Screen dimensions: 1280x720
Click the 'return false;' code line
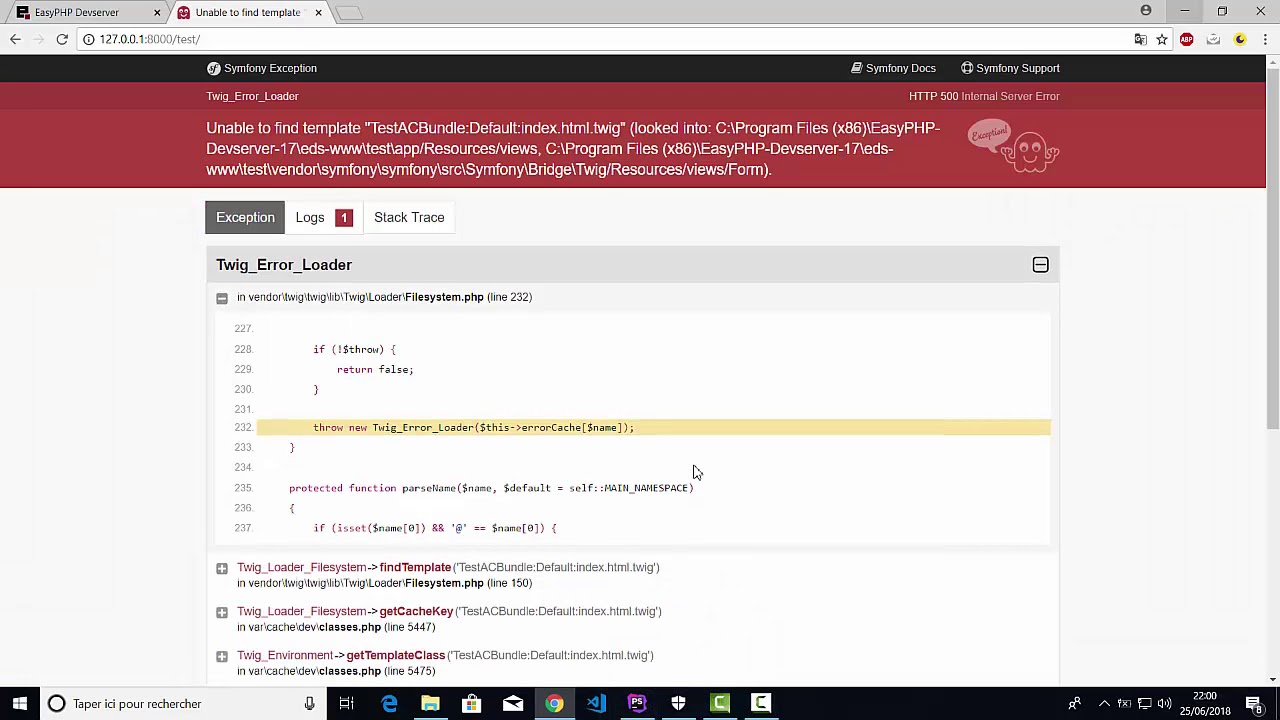click(x=375, y=370)
